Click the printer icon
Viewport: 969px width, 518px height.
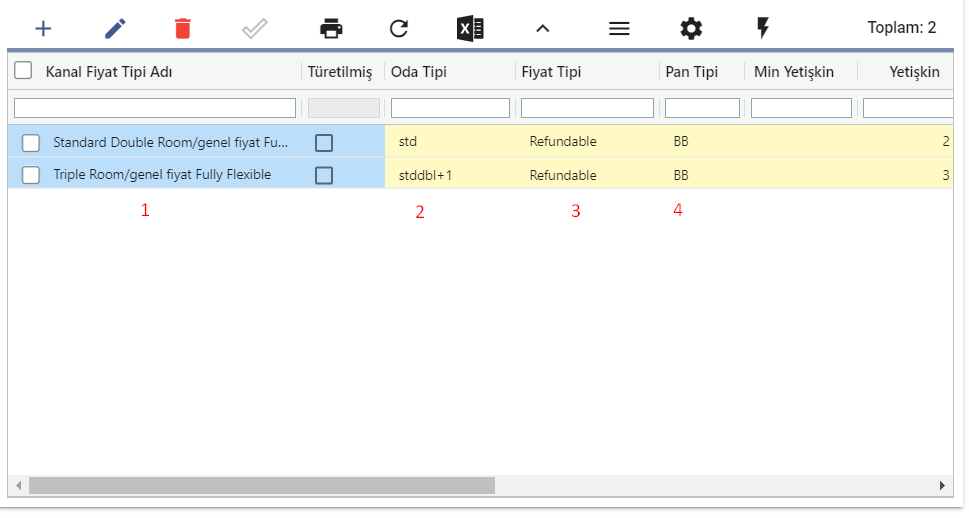(x=331, y=28)
